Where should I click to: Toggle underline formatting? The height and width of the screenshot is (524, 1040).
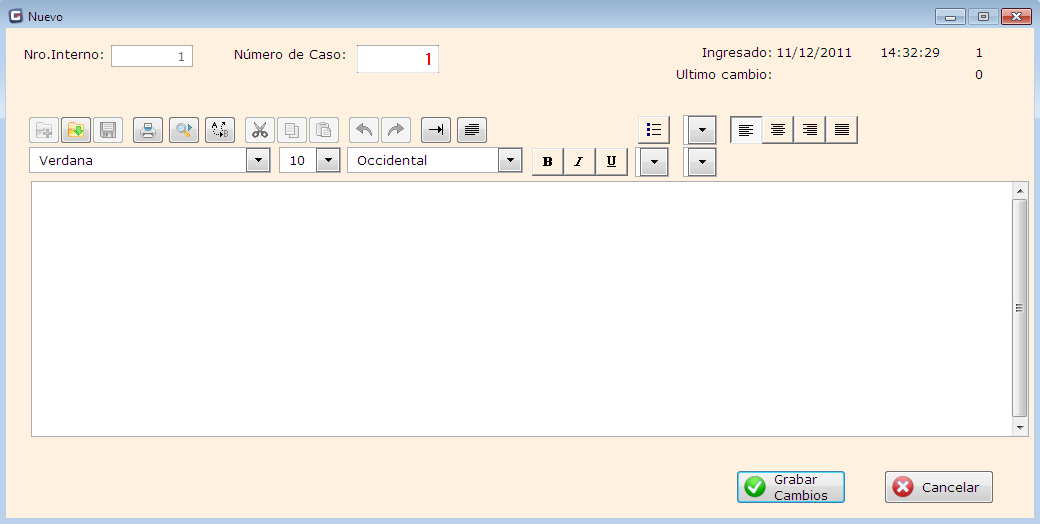pos(612,162)
